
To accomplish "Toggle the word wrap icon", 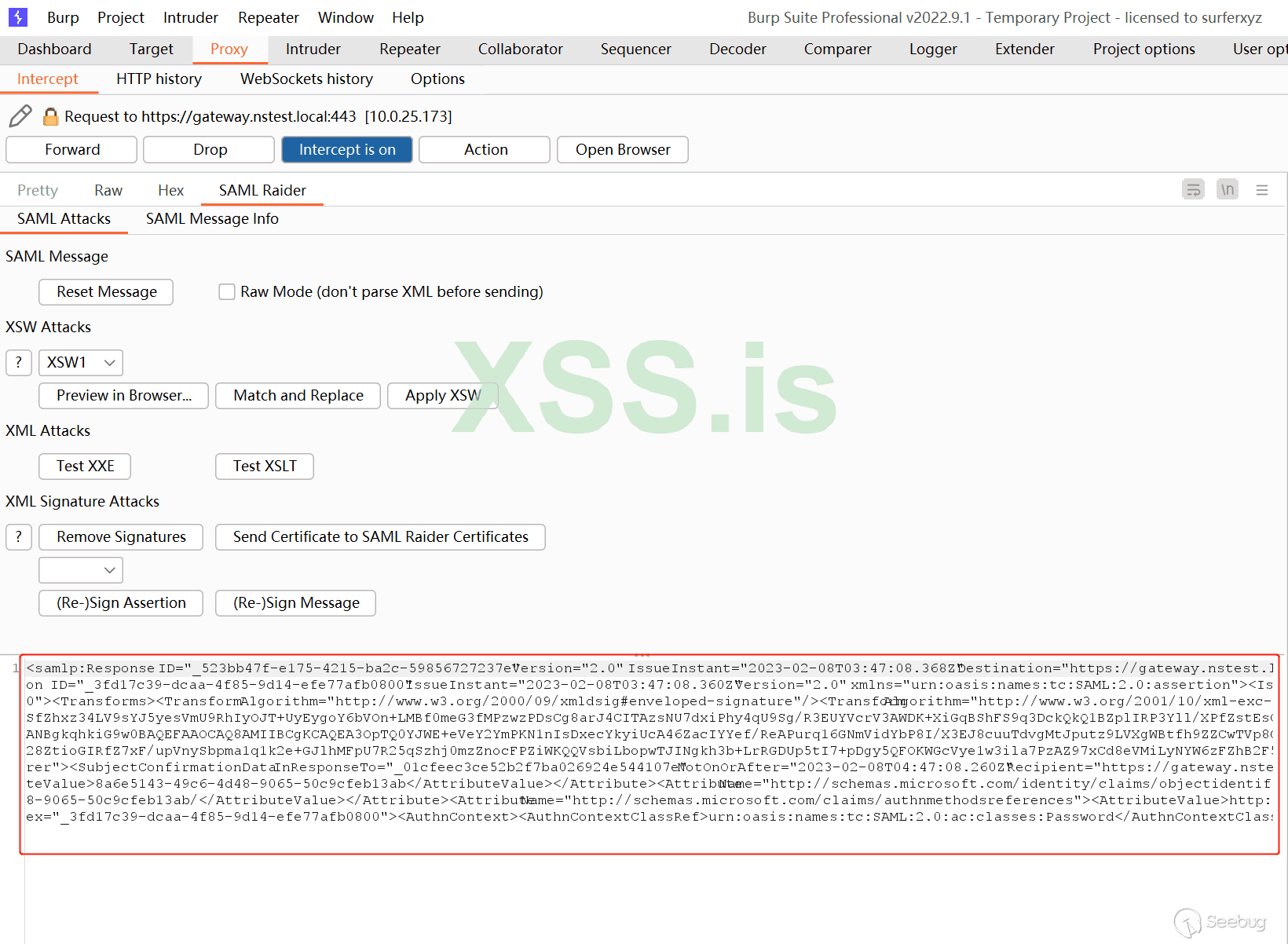I will click(1193, 189).
